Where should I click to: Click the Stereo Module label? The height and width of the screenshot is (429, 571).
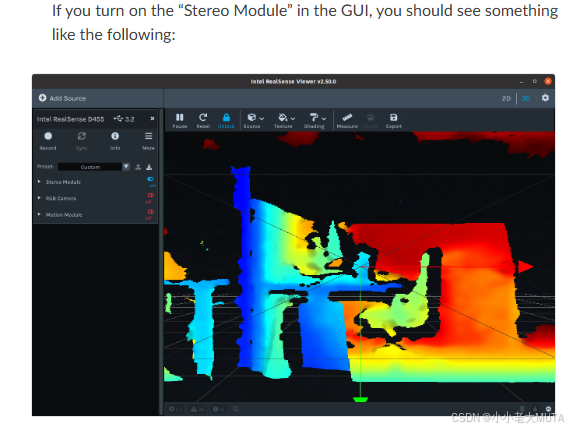63,182
